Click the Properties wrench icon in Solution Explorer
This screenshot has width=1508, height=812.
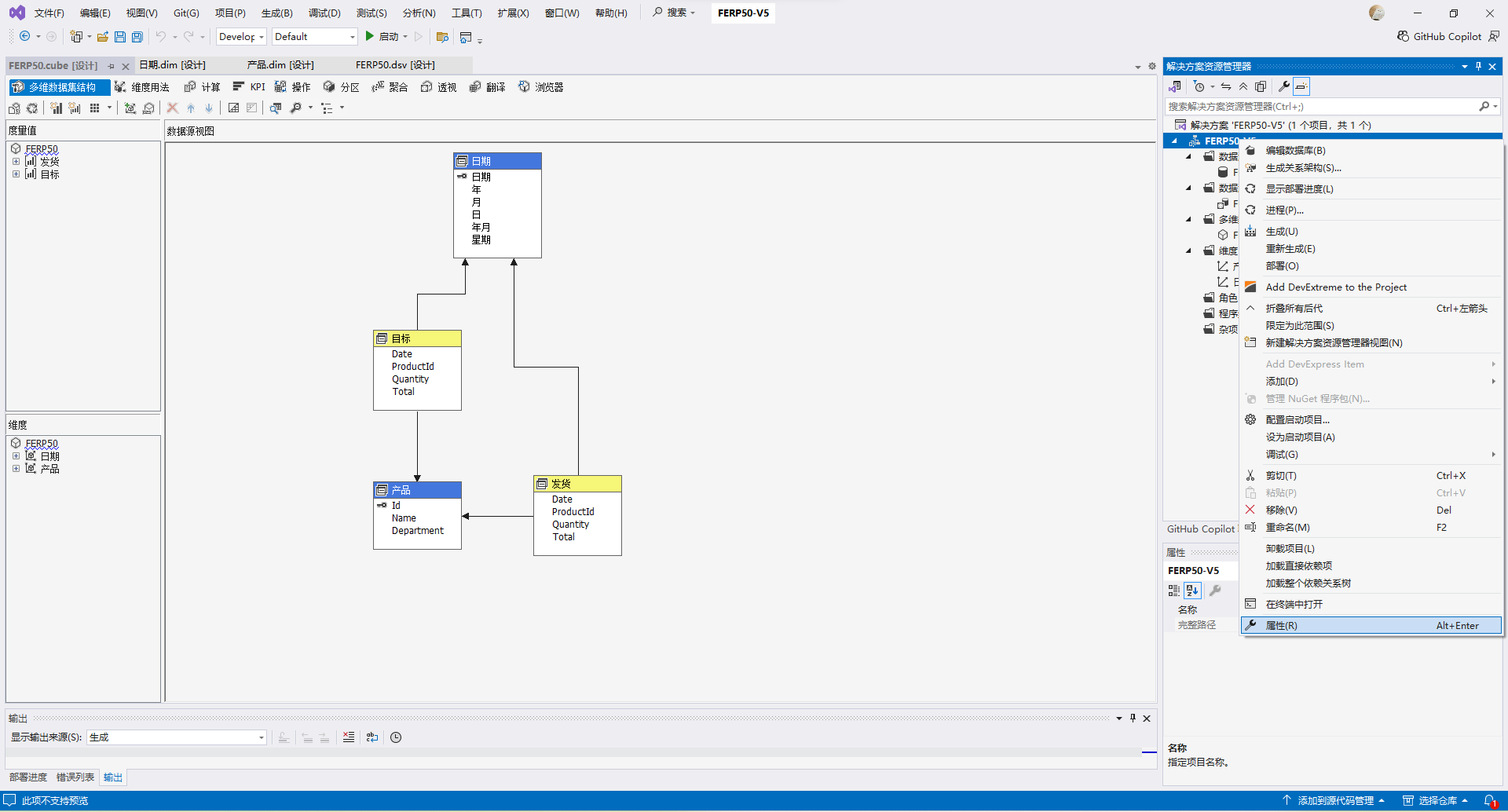coord(1283,86)
